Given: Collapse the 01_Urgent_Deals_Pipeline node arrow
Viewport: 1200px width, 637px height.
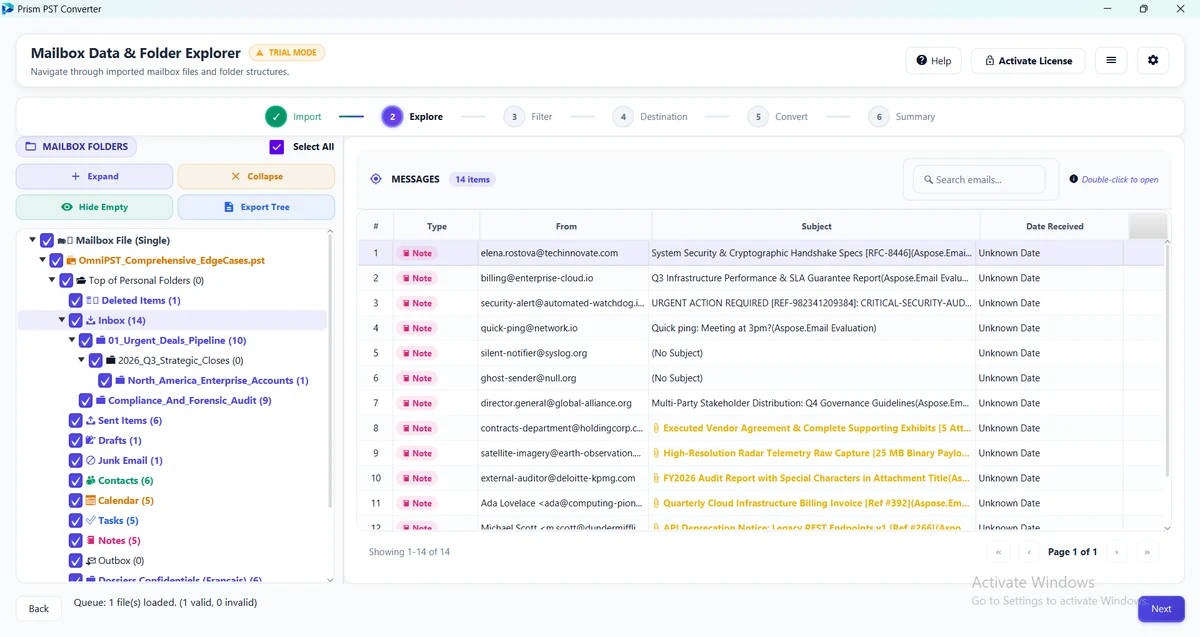Looking at the screenshot, I should coord(72,340).
